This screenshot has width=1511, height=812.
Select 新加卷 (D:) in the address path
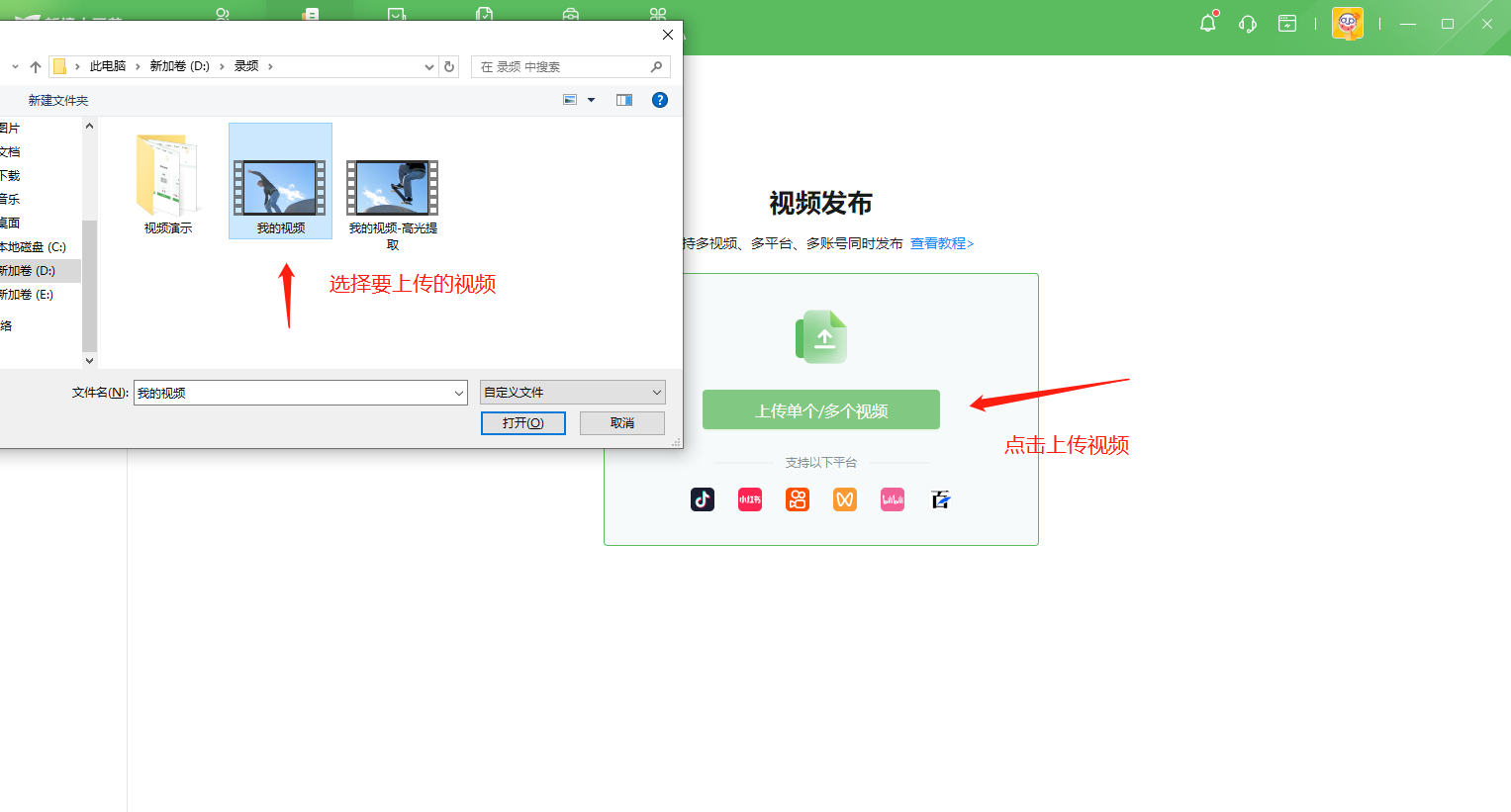click(180, 66)
